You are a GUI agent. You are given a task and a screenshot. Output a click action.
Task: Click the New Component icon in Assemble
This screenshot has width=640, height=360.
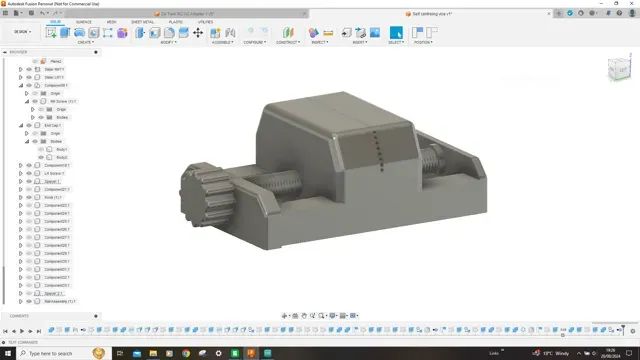tap(215, 33)
